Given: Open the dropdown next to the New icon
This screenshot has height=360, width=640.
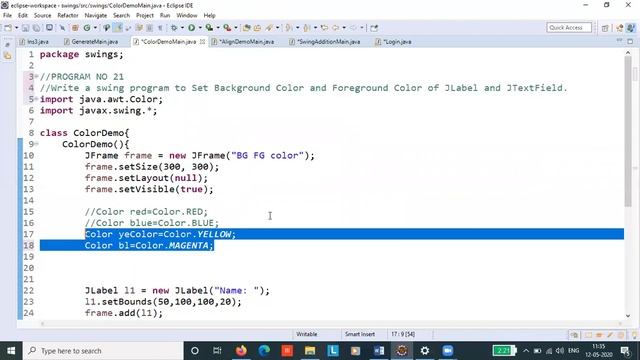Looking at the screenshot, I should coord(16,28).
